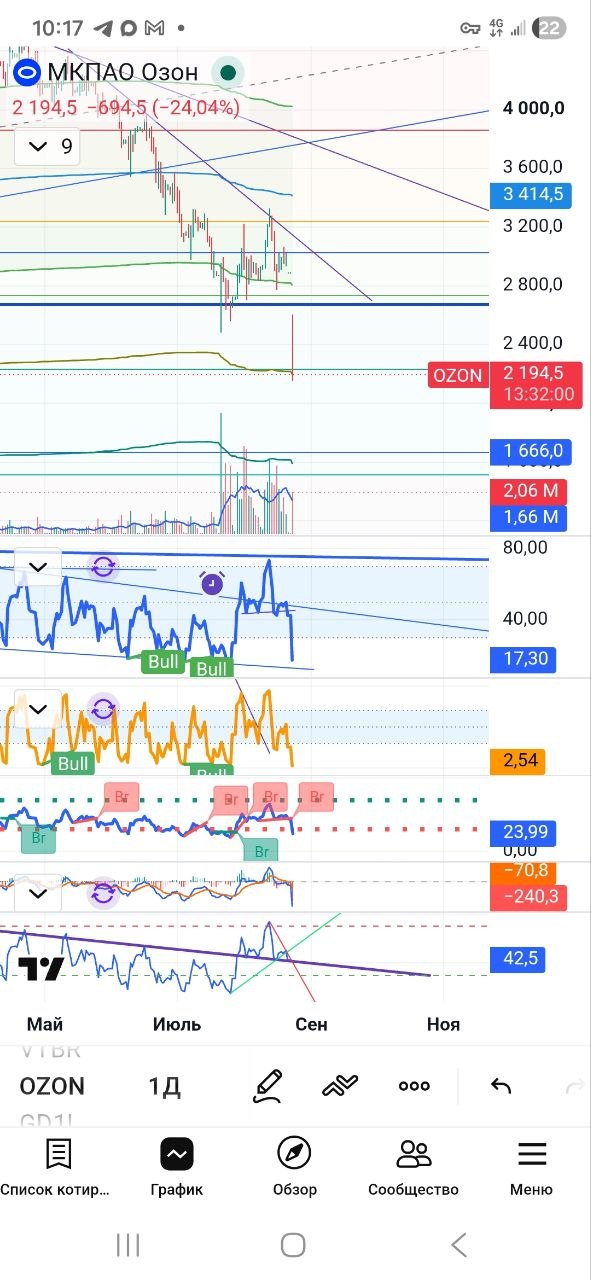Tap the green market status dot
This screenshot has height=1280, width=591.
tap(230, 72)
